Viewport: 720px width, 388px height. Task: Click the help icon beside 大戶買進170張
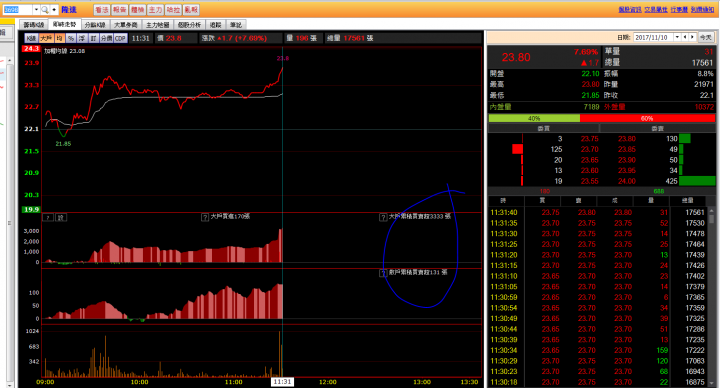coord(205,217)
